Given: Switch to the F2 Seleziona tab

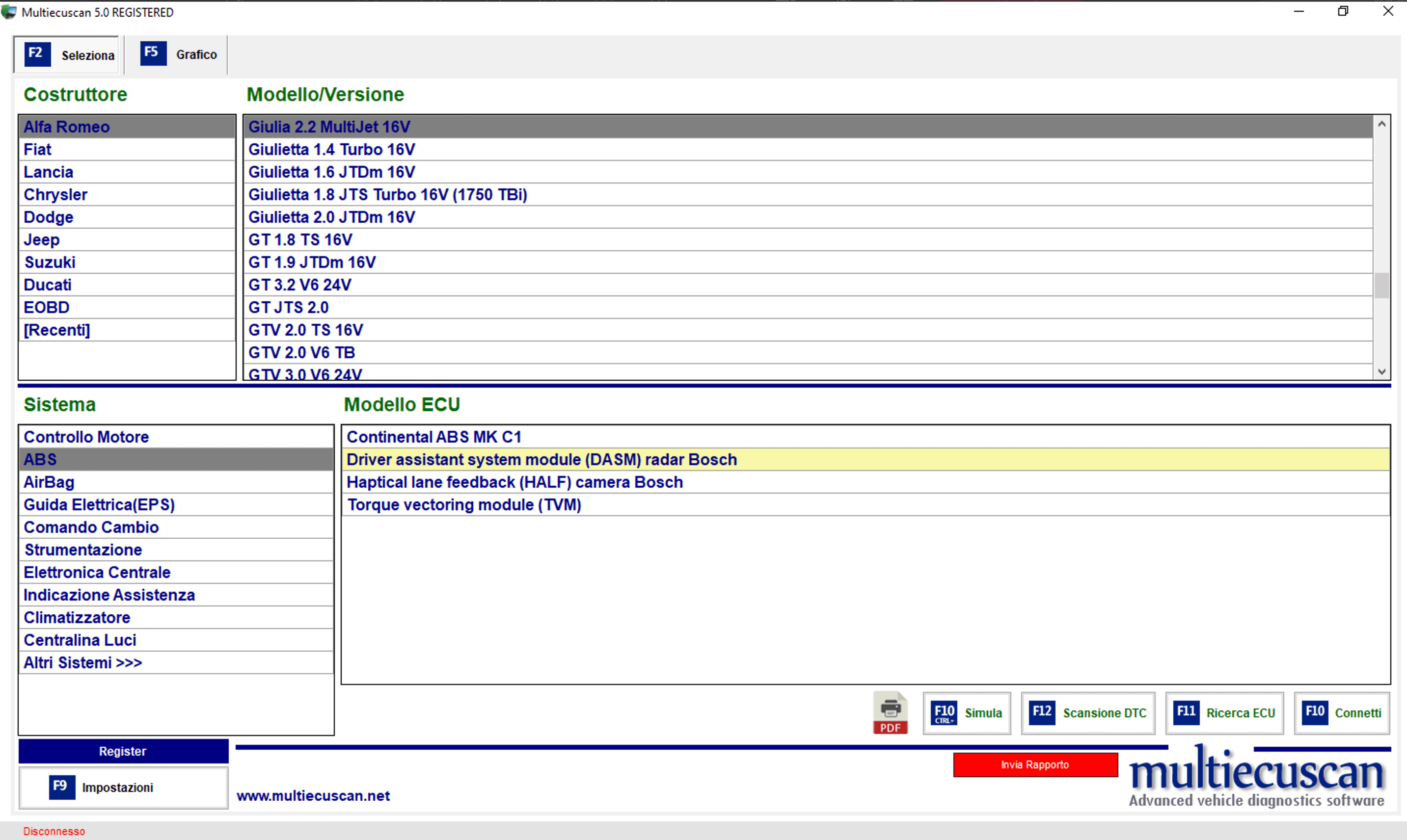Looking at the screenshot, I should coord(67,55).
